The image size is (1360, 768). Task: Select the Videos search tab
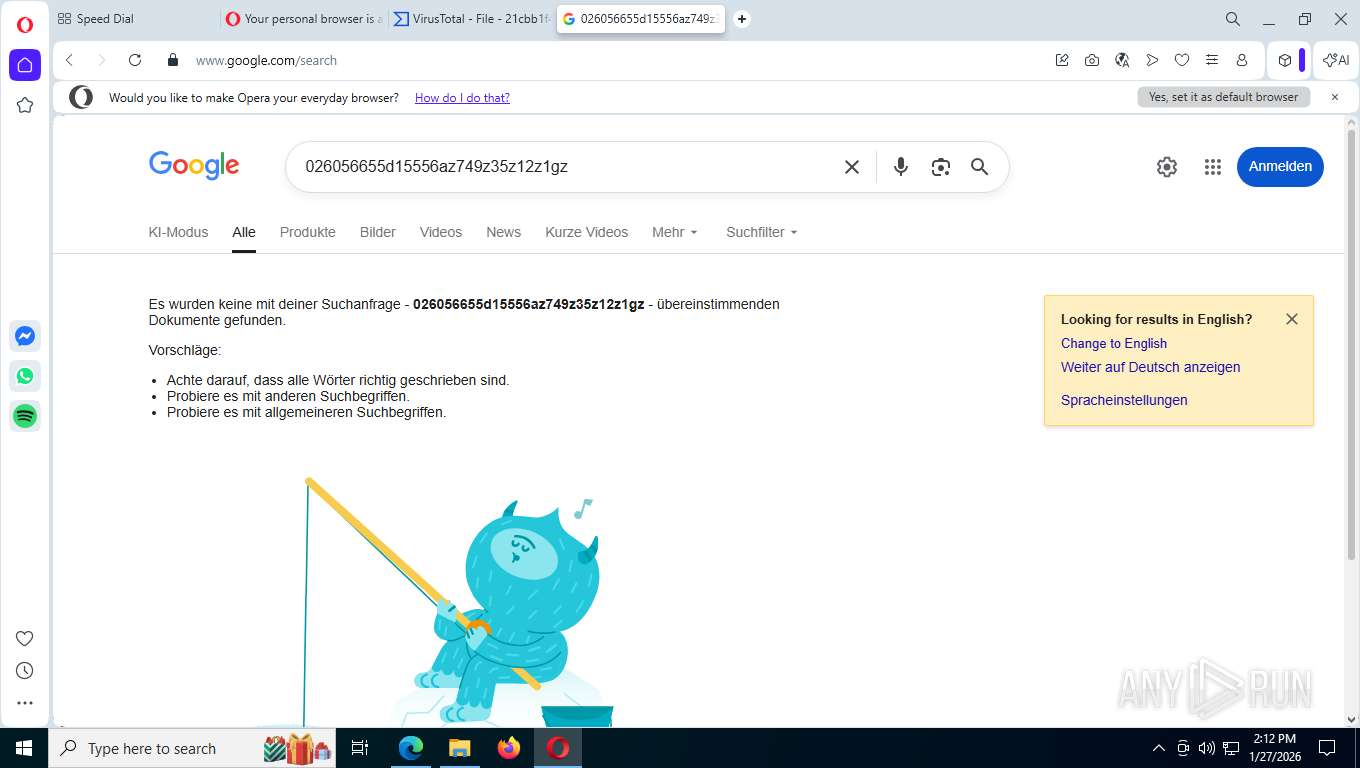coord(441,232)
